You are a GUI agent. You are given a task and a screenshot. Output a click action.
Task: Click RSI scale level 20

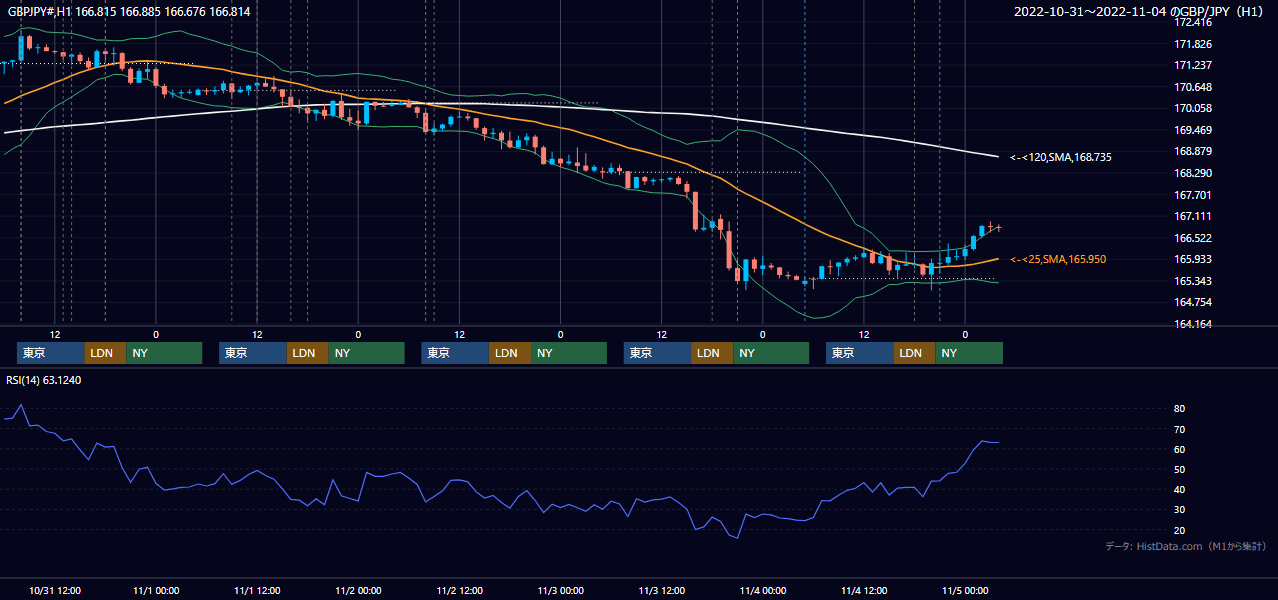pyautogui.click(x=1180, y=530)
